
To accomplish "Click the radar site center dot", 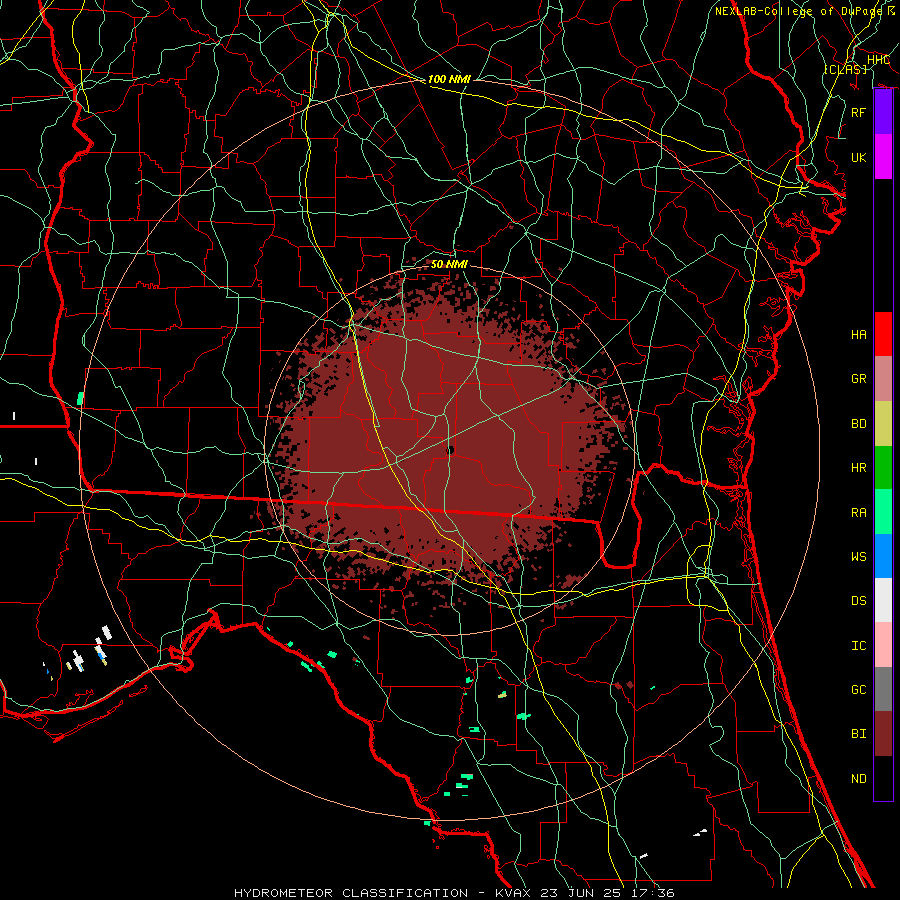I will point(450,451).
